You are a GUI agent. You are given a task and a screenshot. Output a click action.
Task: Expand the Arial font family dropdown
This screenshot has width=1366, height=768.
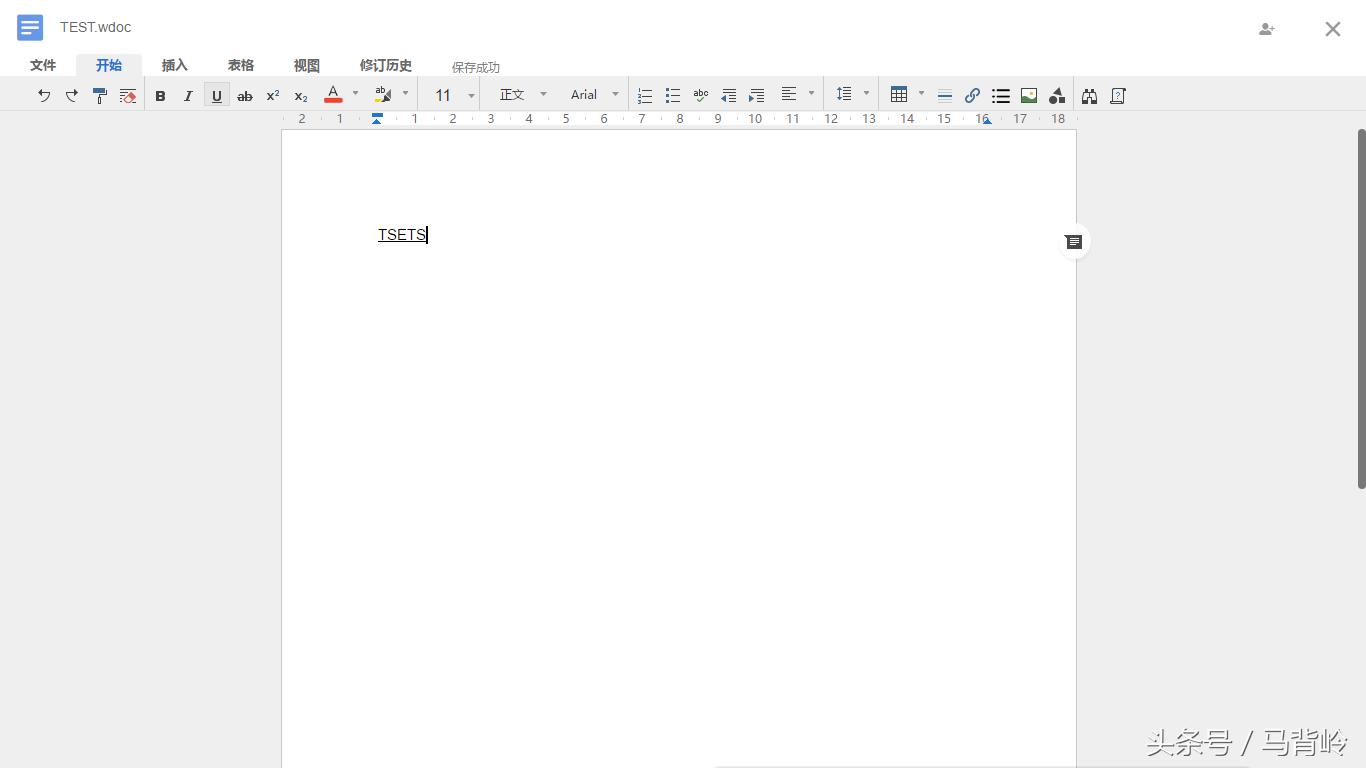coord(594,96)
